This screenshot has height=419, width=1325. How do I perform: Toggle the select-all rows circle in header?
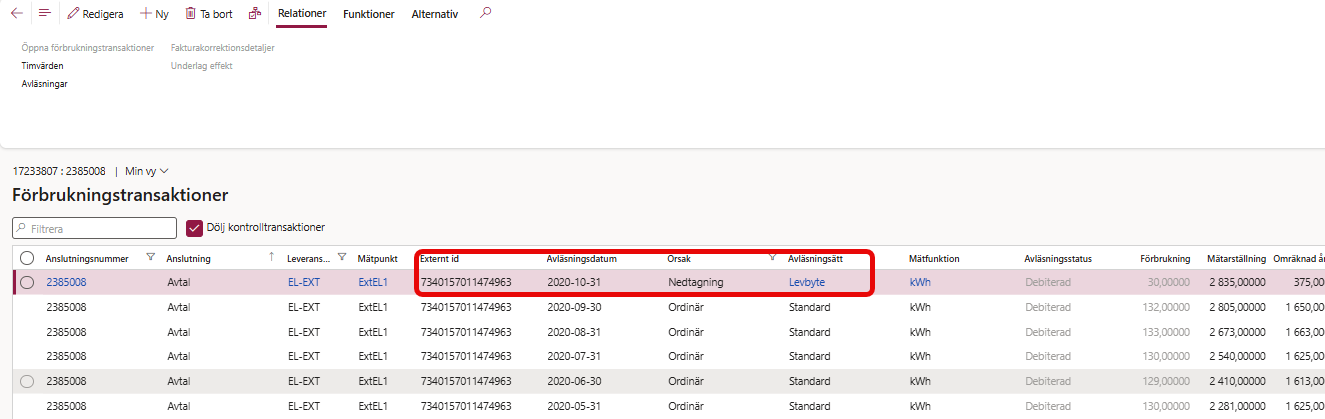tap(27, 258)
